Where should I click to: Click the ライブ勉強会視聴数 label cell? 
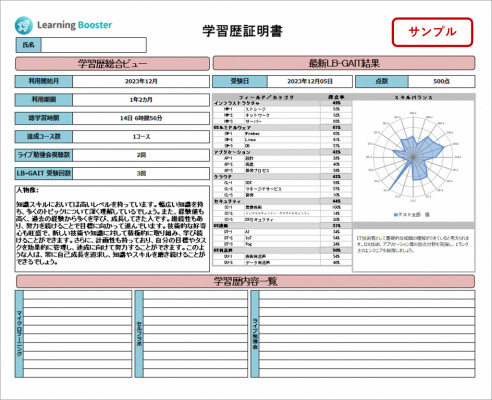(44, 155)
